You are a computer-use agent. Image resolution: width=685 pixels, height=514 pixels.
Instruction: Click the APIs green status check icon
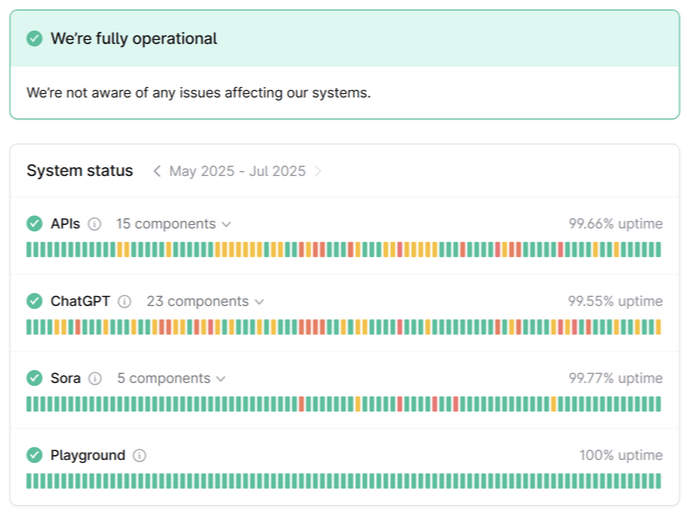34,224
